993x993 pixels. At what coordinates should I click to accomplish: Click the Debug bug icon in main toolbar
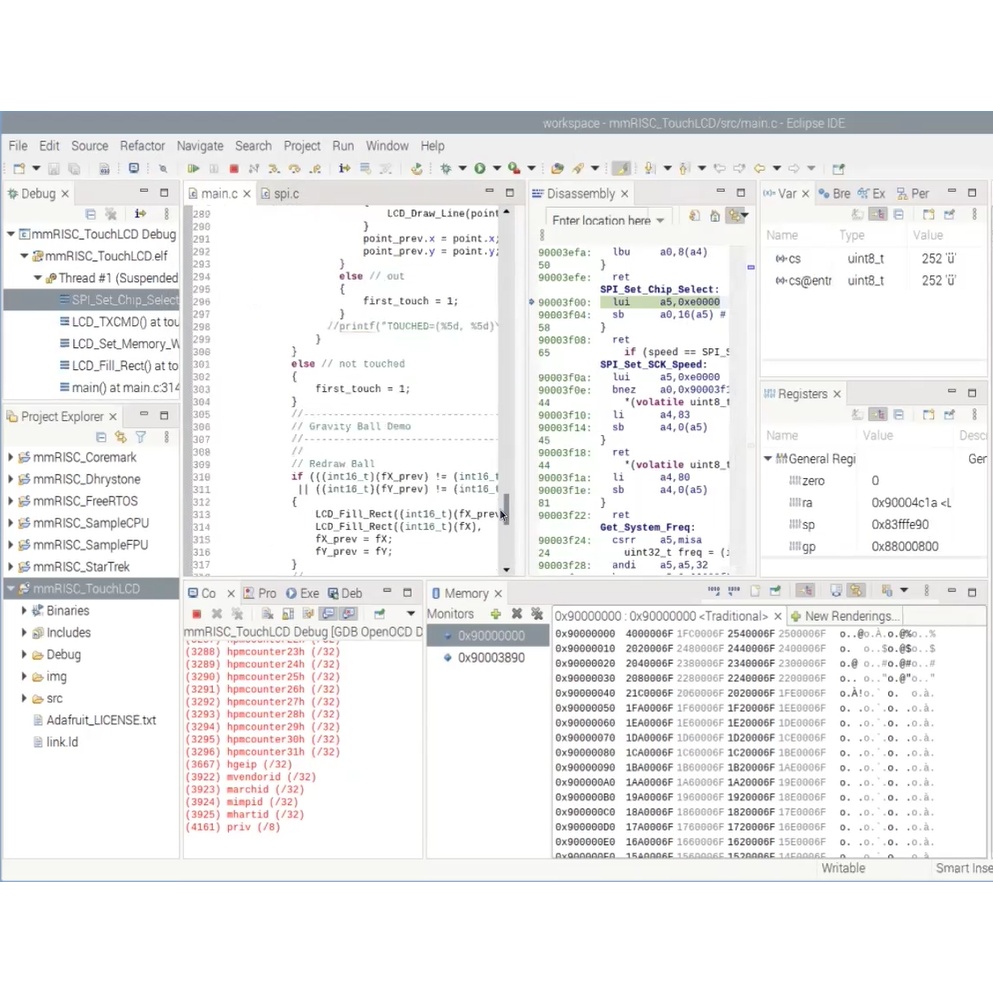pos(446,168)
